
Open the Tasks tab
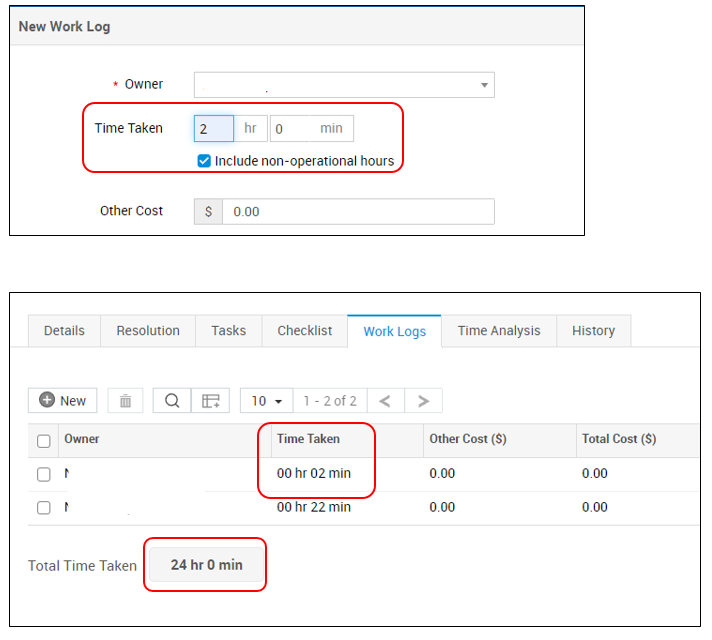coord(228,331)
